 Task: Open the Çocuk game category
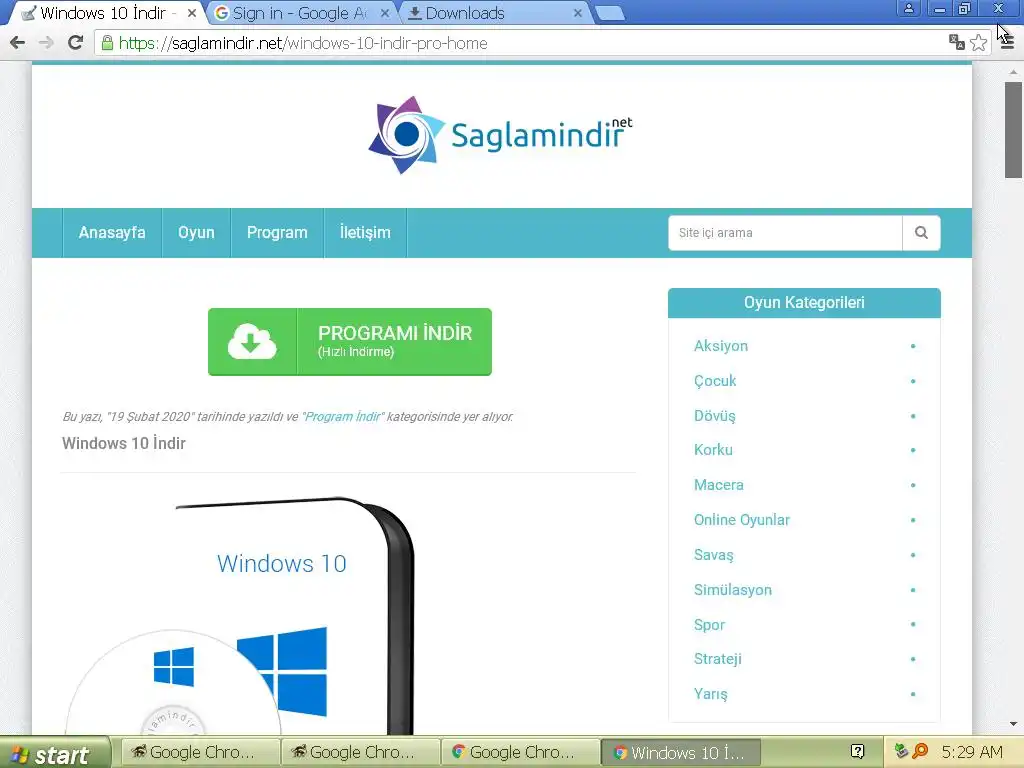[x=715, y=381]
